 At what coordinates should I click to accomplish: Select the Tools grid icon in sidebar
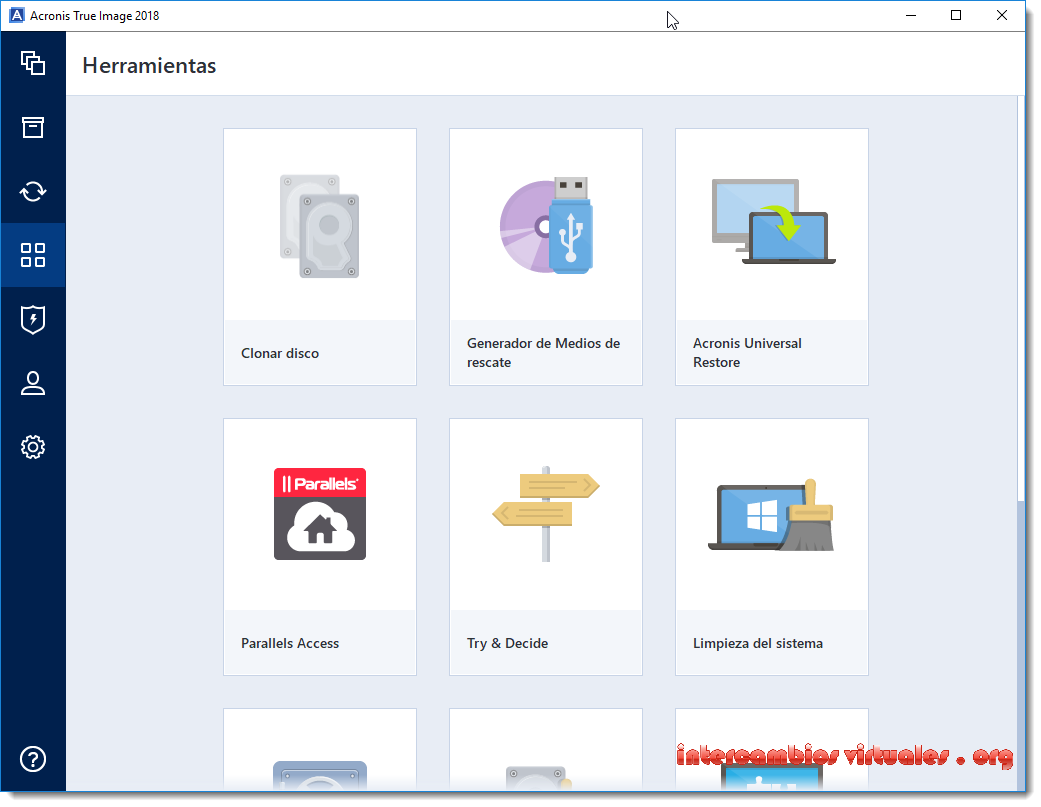(x=33, y=255)
